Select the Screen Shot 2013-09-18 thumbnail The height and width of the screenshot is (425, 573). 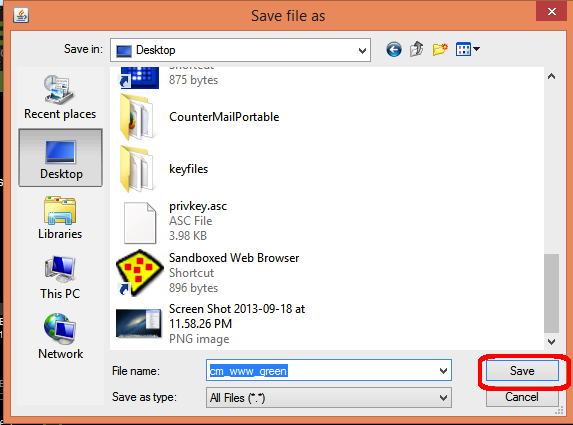(139, 323)
